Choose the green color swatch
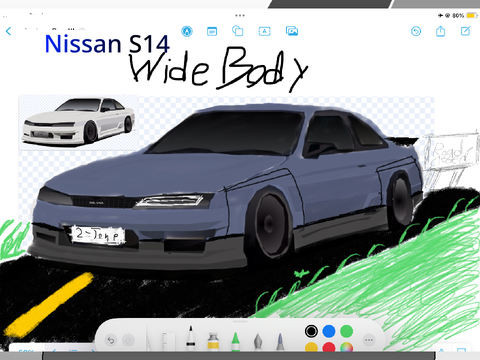The width and height of the screenshot is (480, 360). coord(347,331)
